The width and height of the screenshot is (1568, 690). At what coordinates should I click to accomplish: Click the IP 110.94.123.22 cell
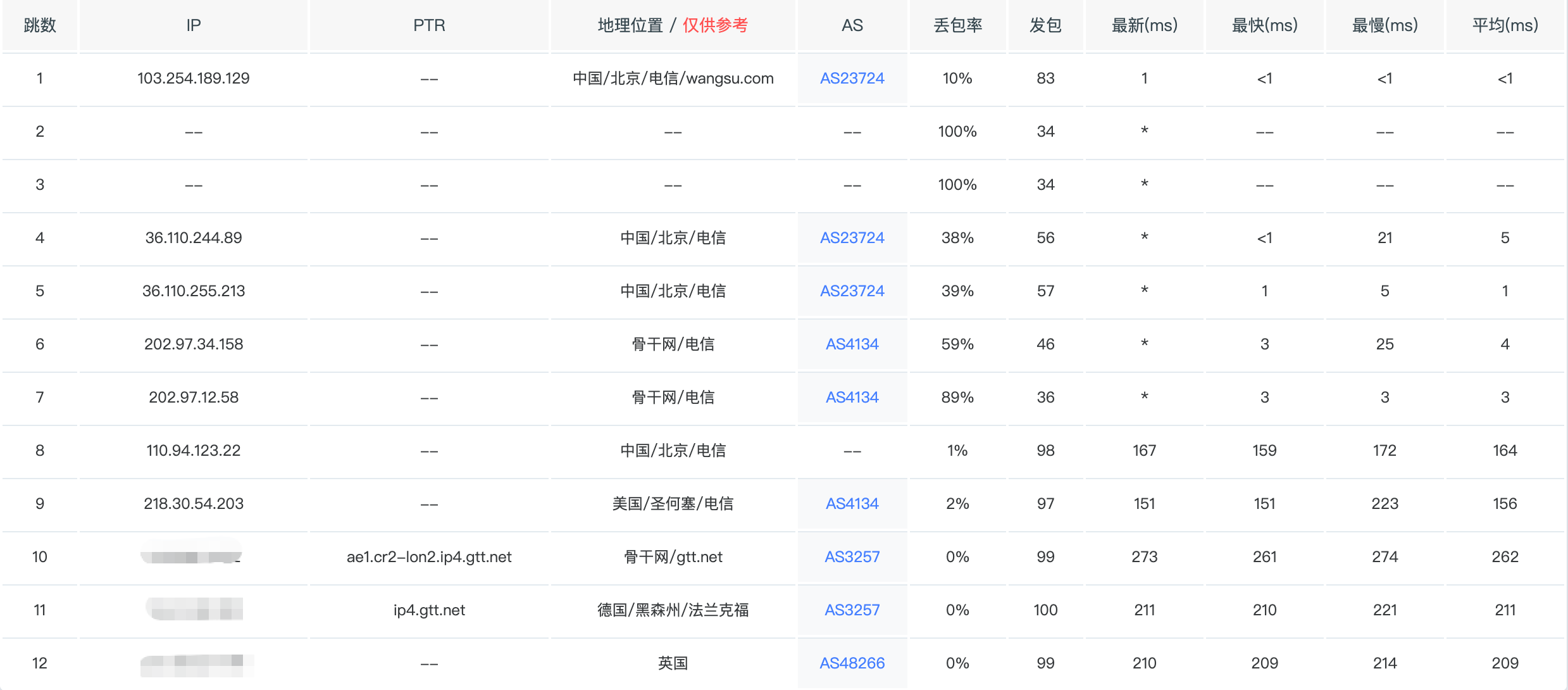194,451
